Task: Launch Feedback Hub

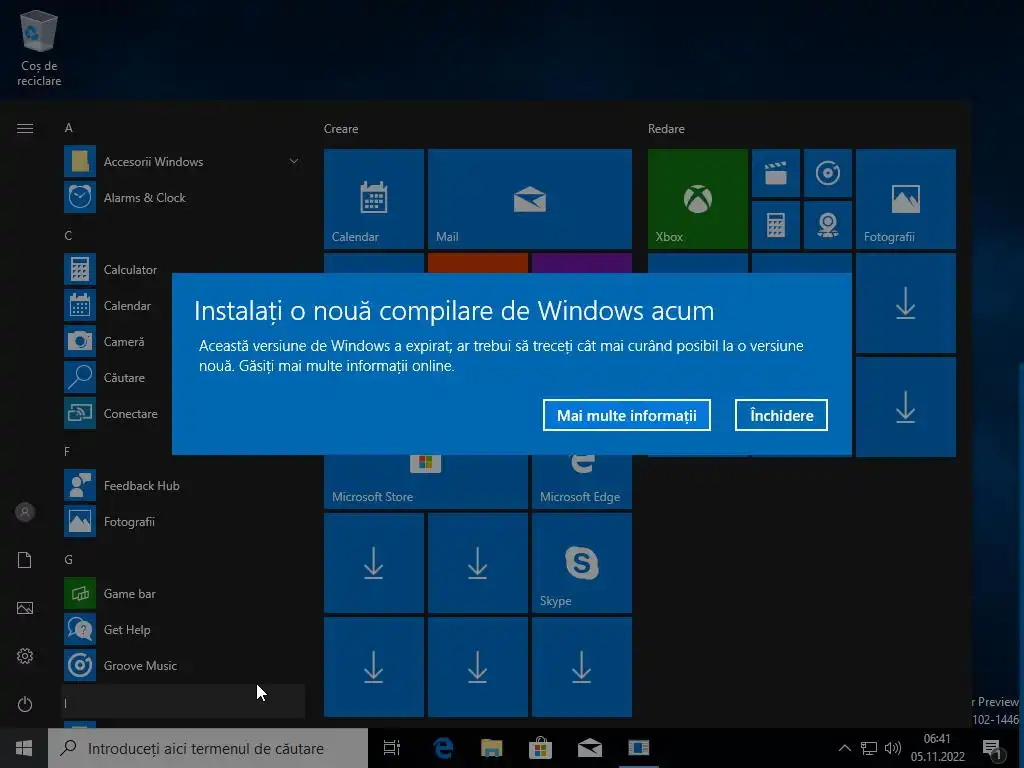Action: click(x=183, y=486)
